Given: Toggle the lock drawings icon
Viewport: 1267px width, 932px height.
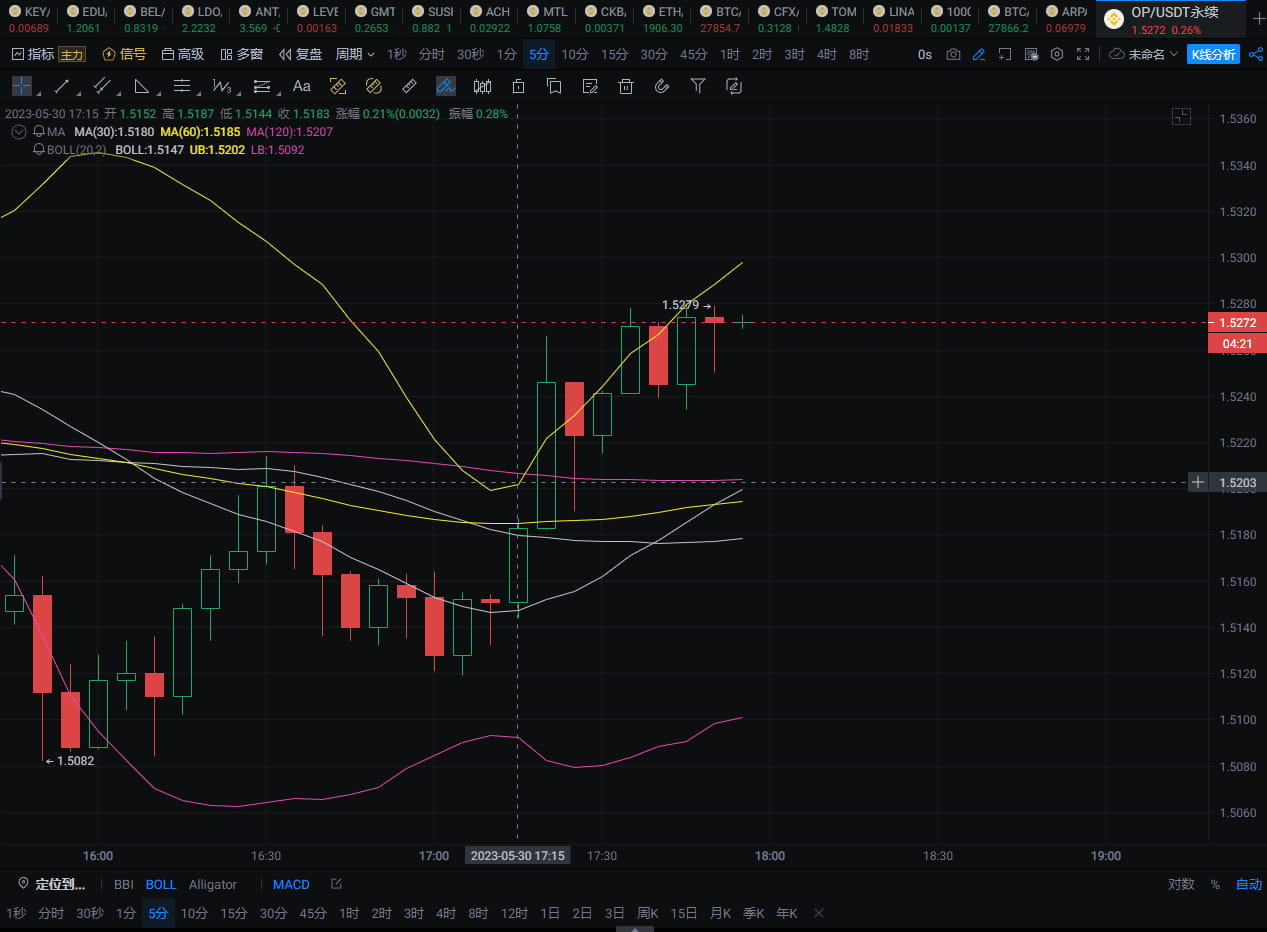Looking at the screenshot, I should (518, 86).
